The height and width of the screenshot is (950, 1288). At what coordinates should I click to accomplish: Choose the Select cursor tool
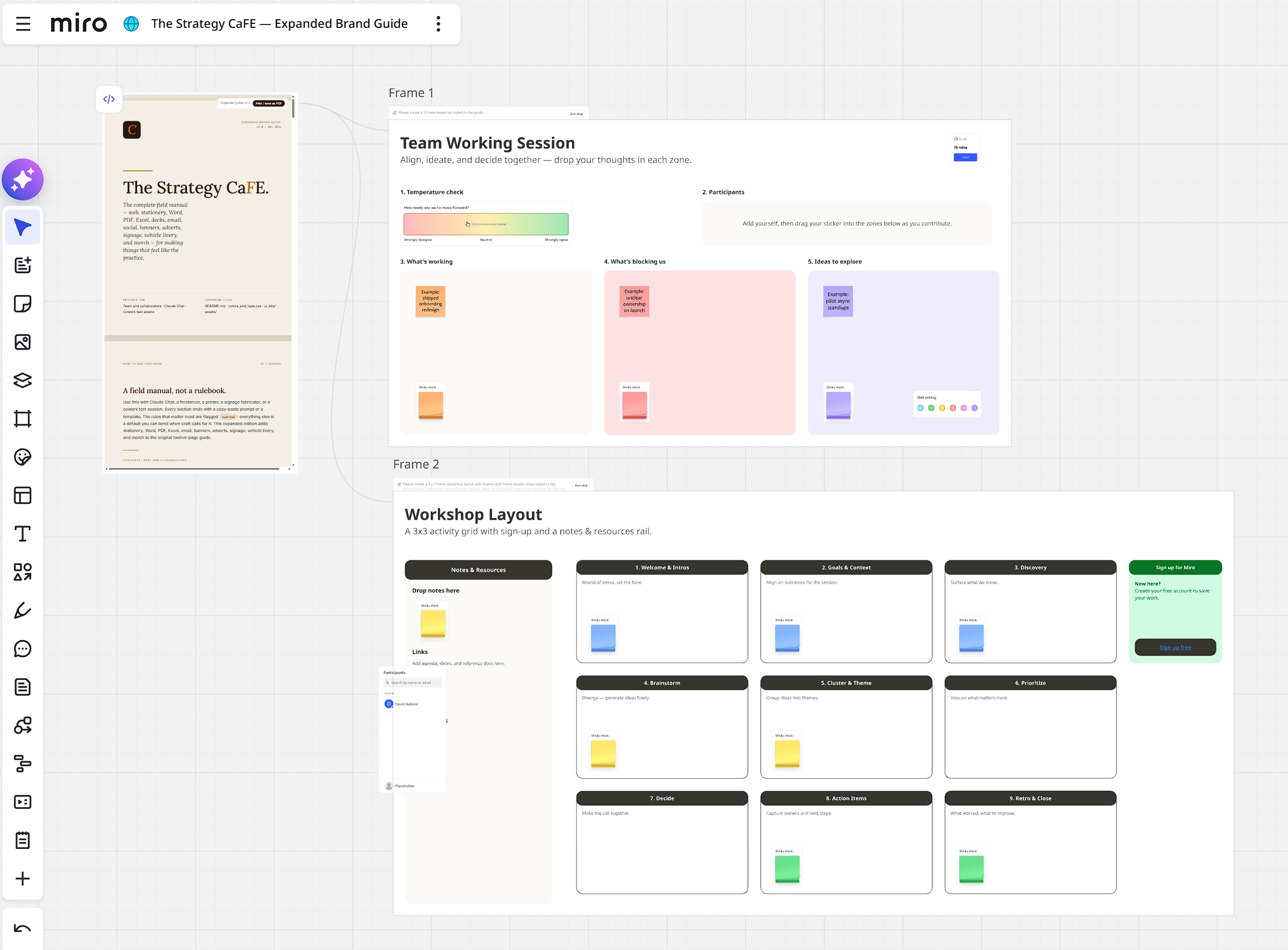[23, 227]
